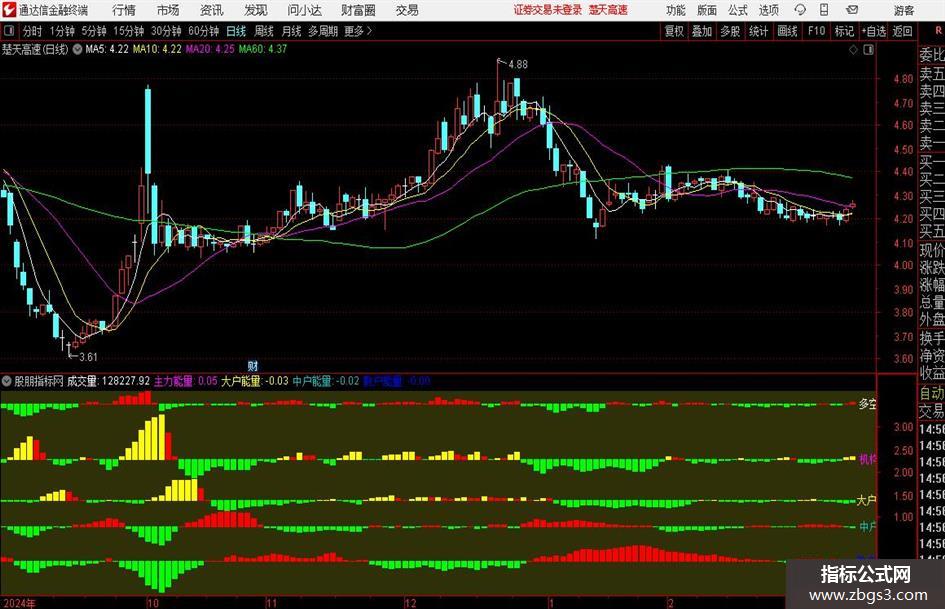945x609 pixels.
Task: Click the 主力能量: 0.05 label
Action: tap(186, 381)
